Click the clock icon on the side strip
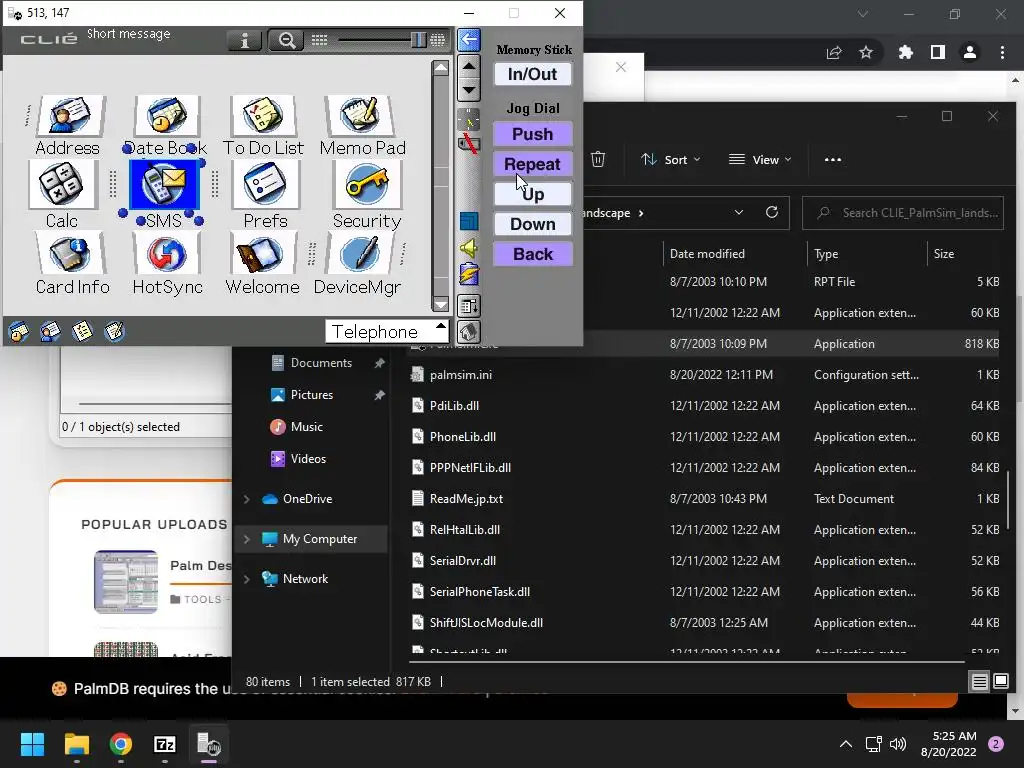This screenshot has height=768, width=1024. pos(469,120)
